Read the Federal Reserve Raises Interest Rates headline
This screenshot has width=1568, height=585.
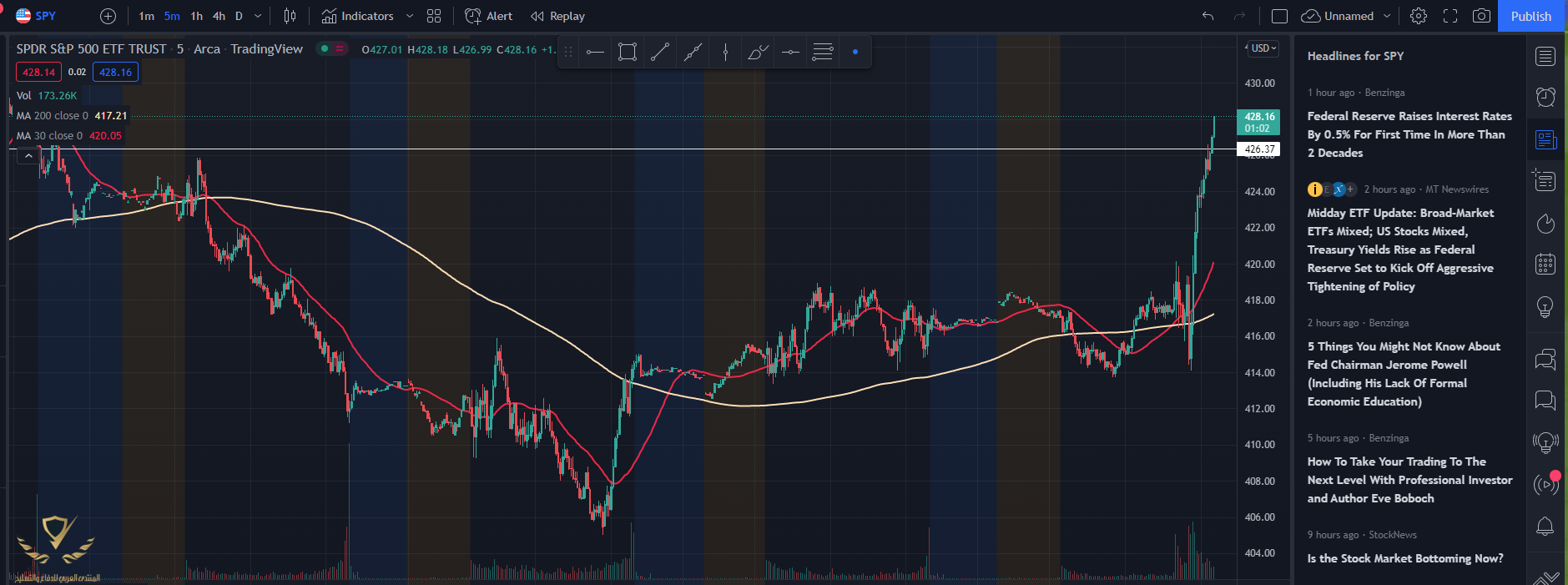pos(1409,134)
